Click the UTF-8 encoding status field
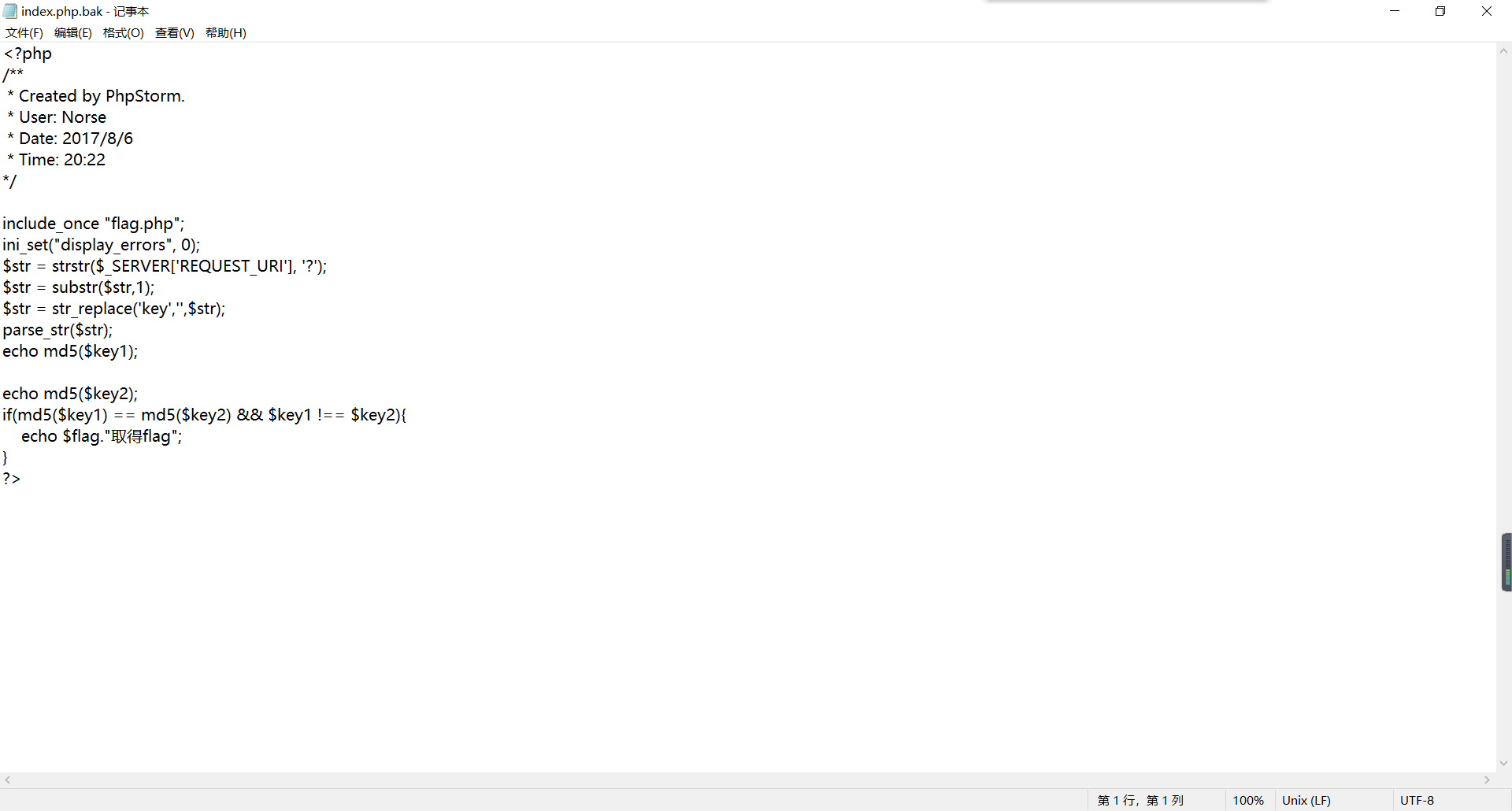 coord(1417,801)
